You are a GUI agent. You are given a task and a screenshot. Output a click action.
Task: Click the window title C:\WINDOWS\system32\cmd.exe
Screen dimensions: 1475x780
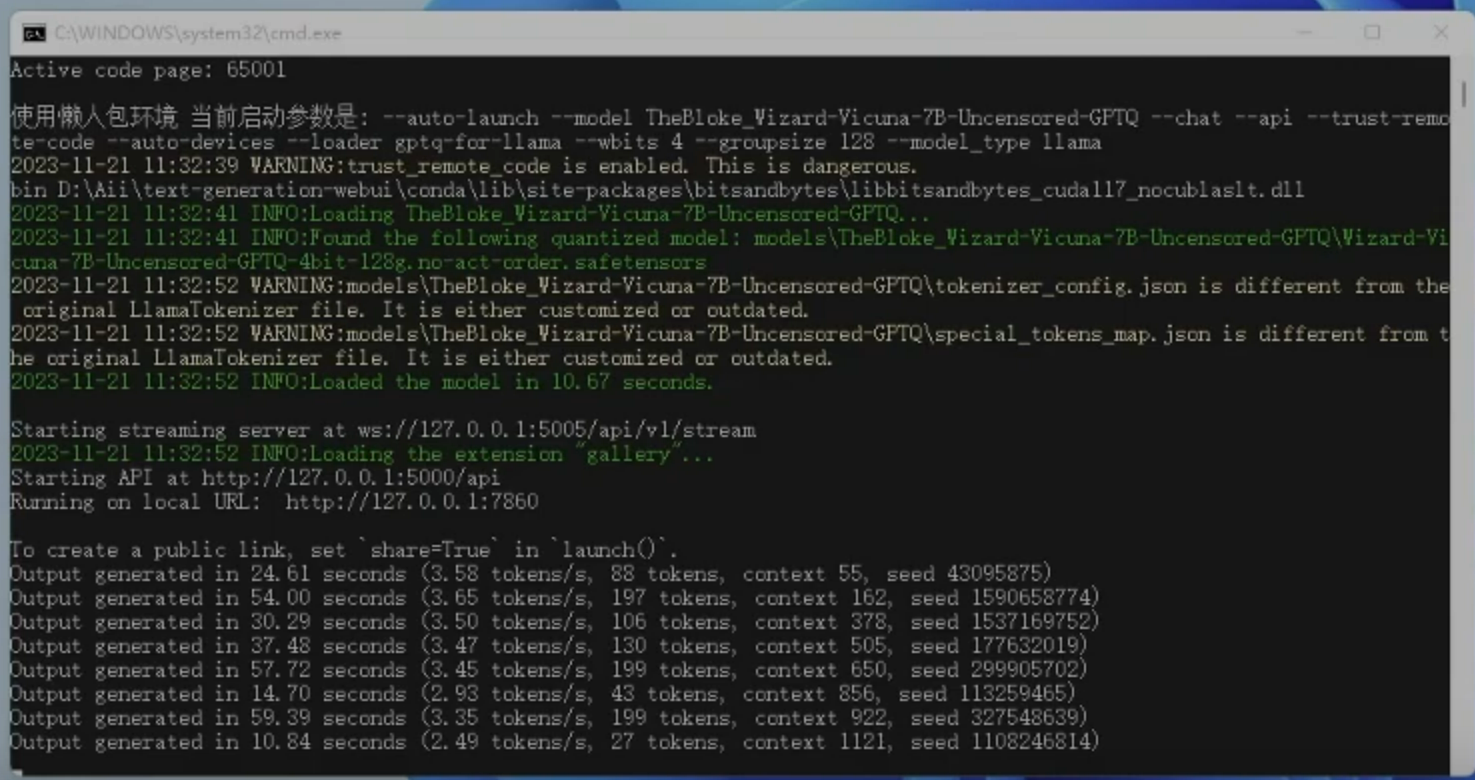click(x=198, y=33)
